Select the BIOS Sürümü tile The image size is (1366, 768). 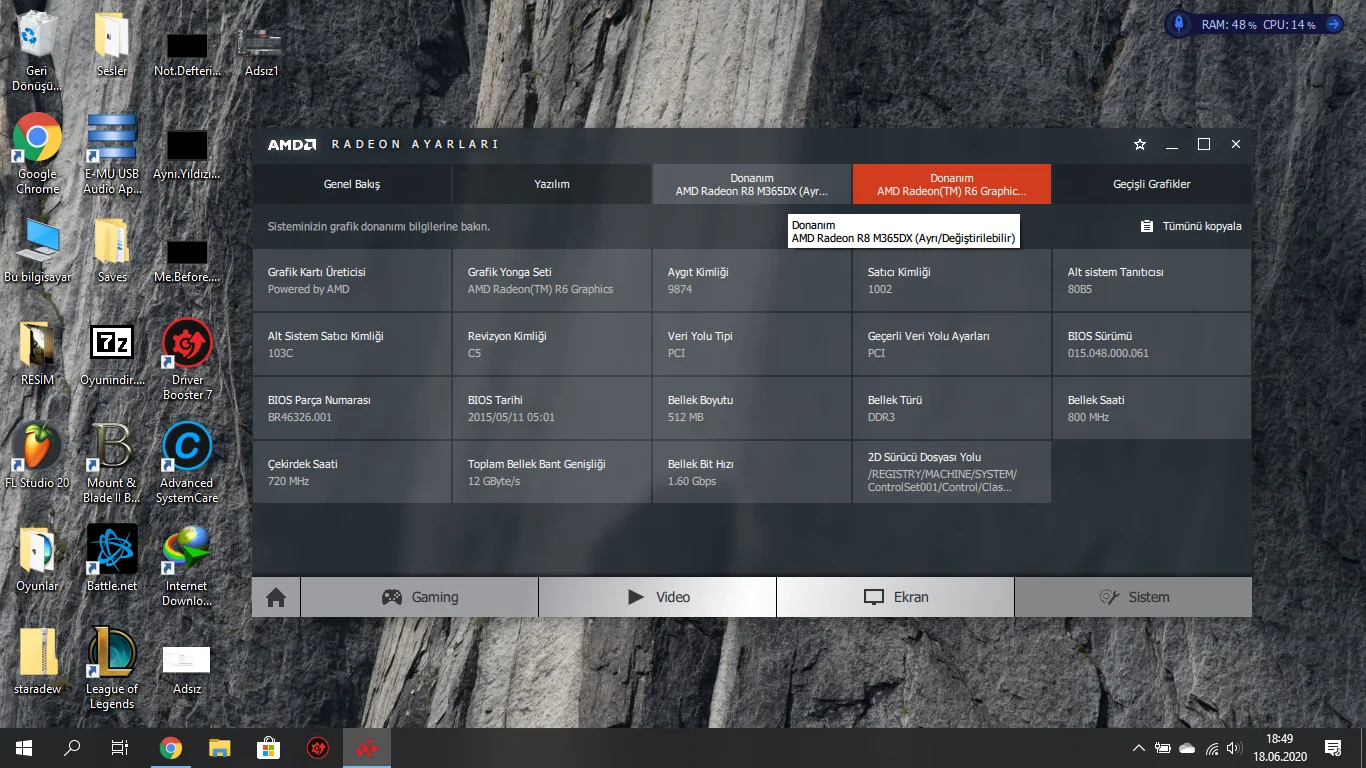[1152, 344]
